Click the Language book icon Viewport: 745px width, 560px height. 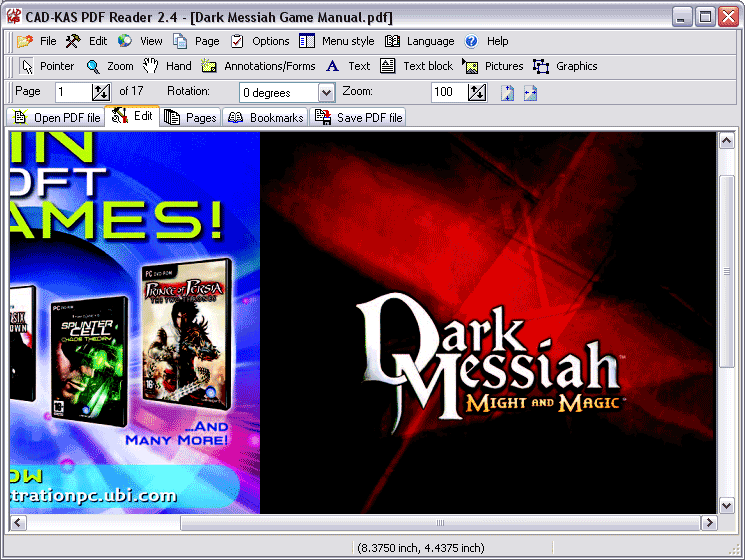coord(392,41)
